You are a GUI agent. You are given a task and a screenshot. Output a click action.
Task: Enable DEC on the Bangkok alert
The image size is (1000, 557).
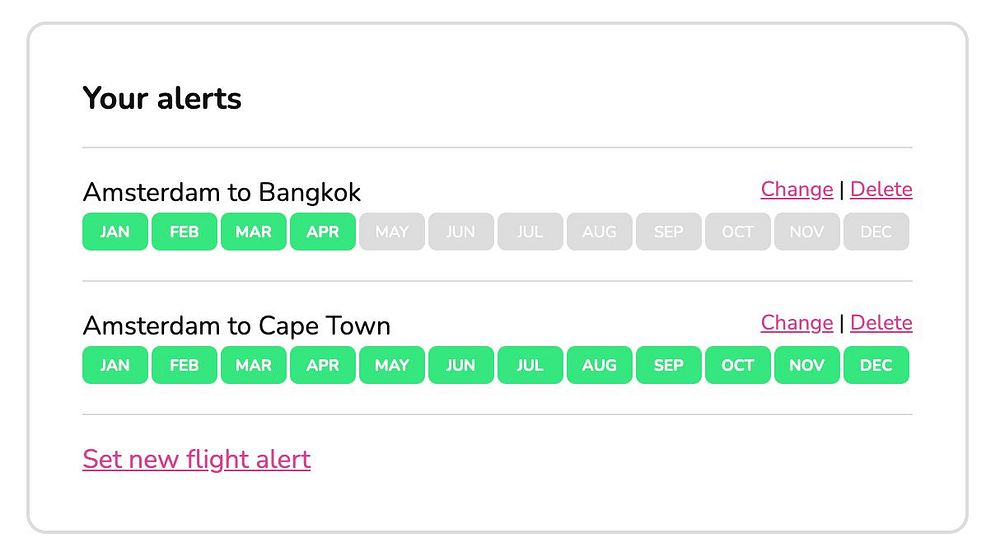click(x=876, y=232)
